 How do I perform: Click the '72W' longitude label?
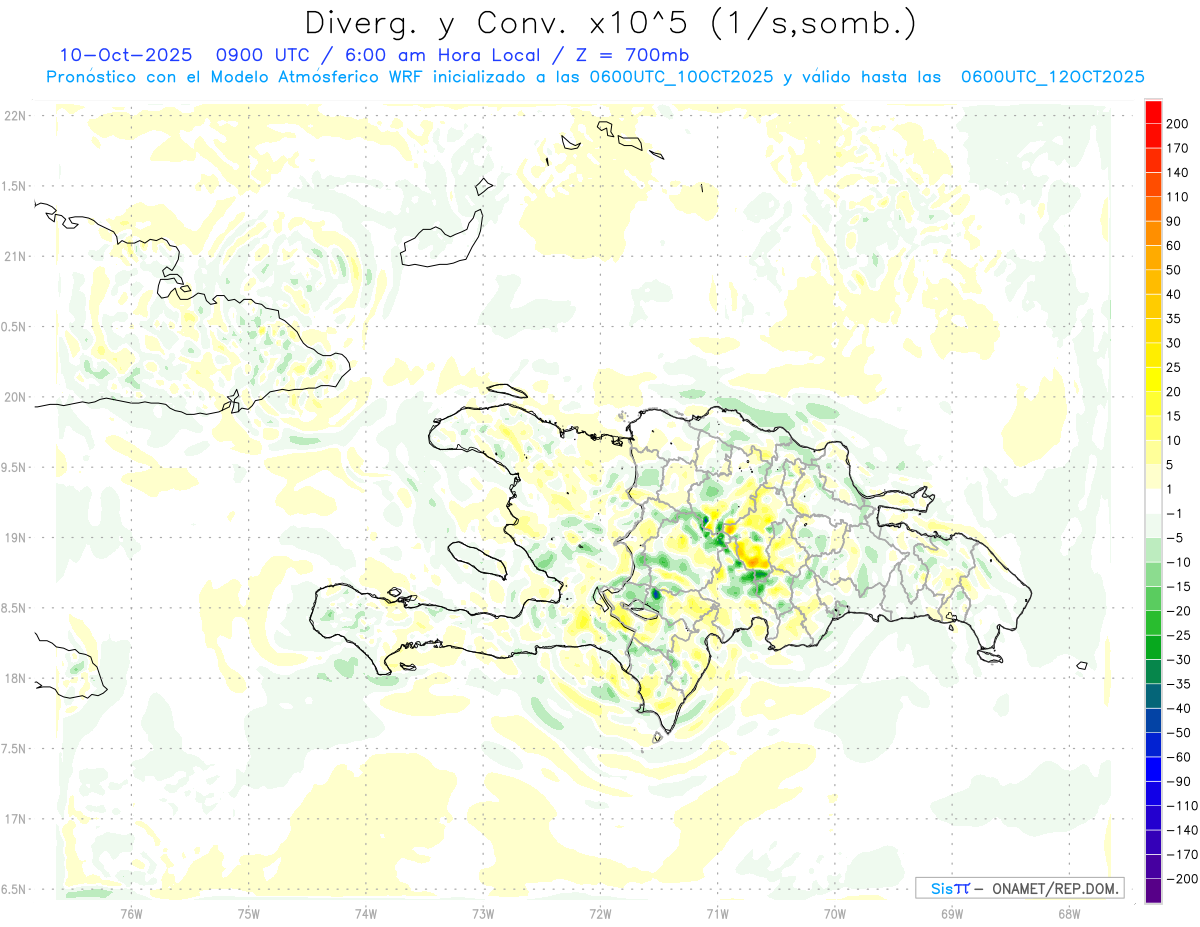coord(600,913)
